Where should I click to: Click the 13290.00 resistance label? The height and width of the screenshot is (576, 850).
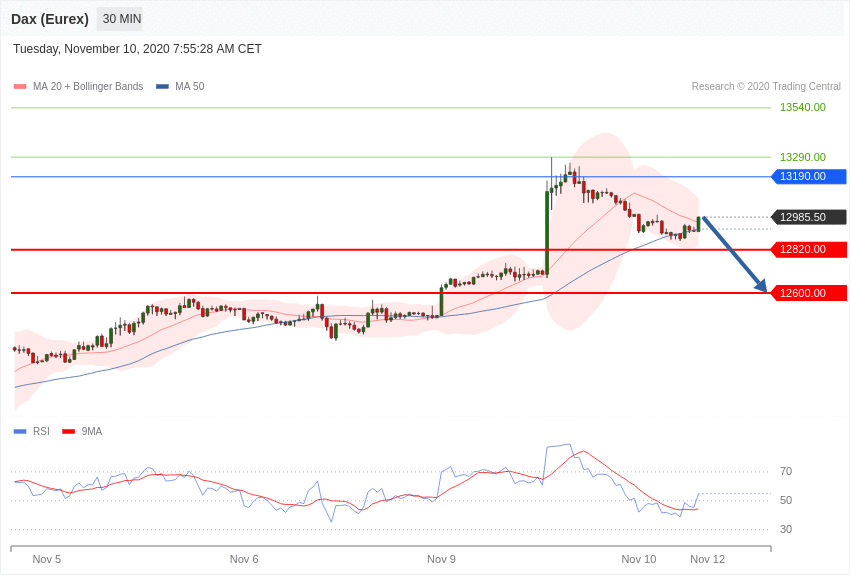point(803,157)
